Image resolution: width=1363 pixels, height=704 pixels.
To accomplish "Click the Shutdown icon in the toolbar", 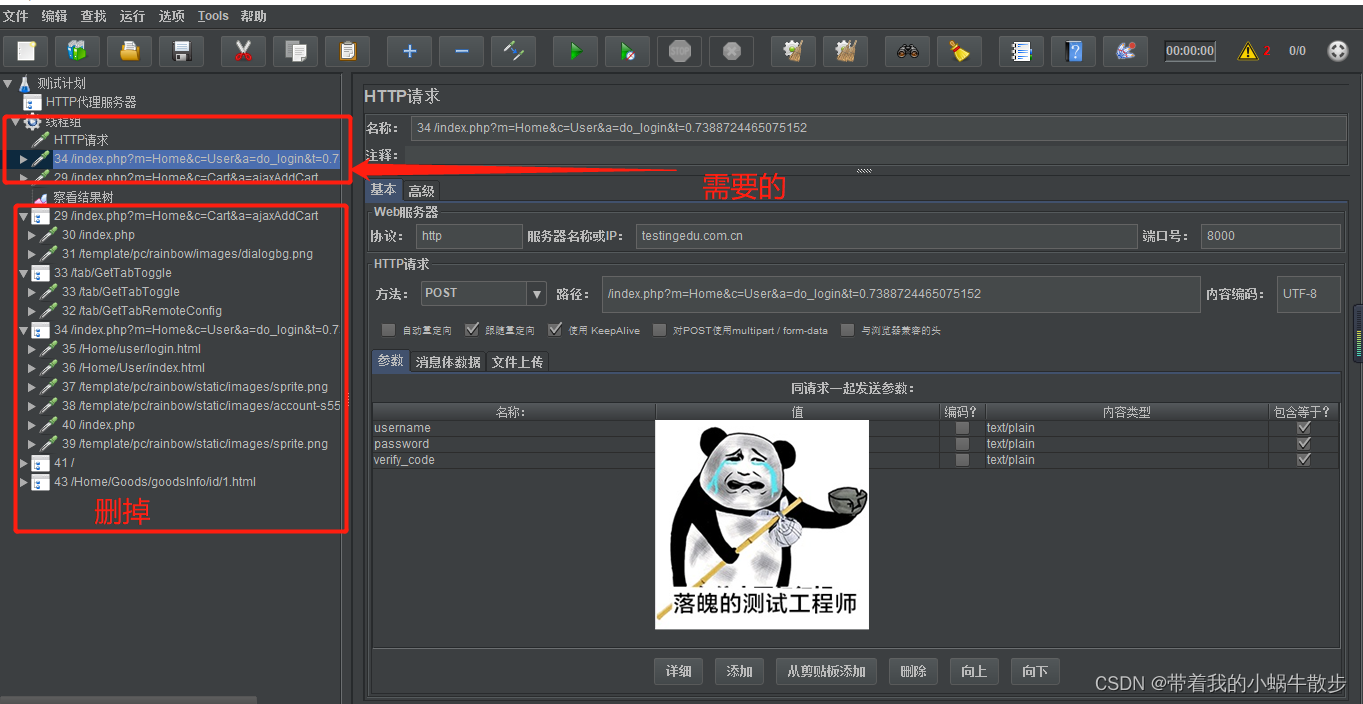I will coord(731,51).
